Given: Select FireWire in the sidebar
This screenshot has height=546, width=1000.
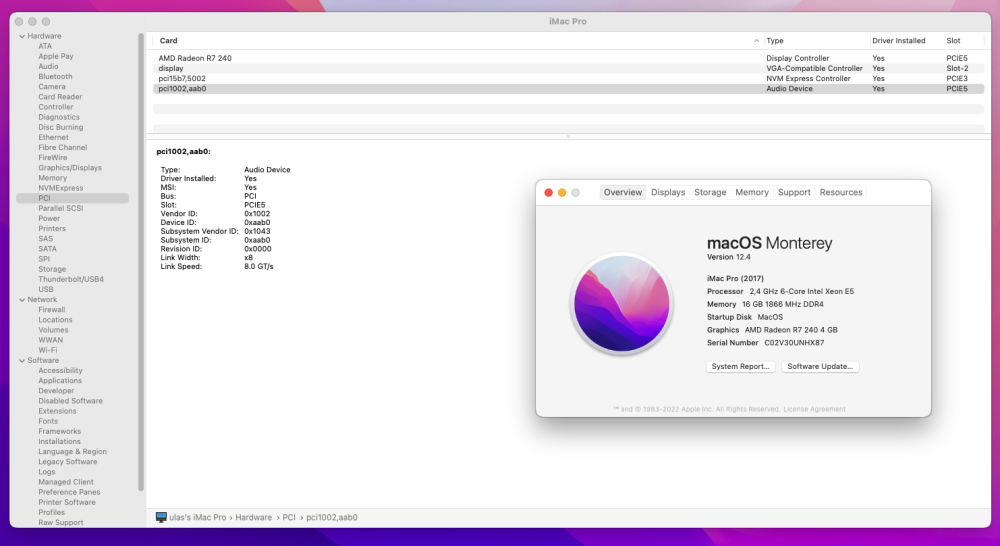Looking at the screenshot, I should (52, 158).
